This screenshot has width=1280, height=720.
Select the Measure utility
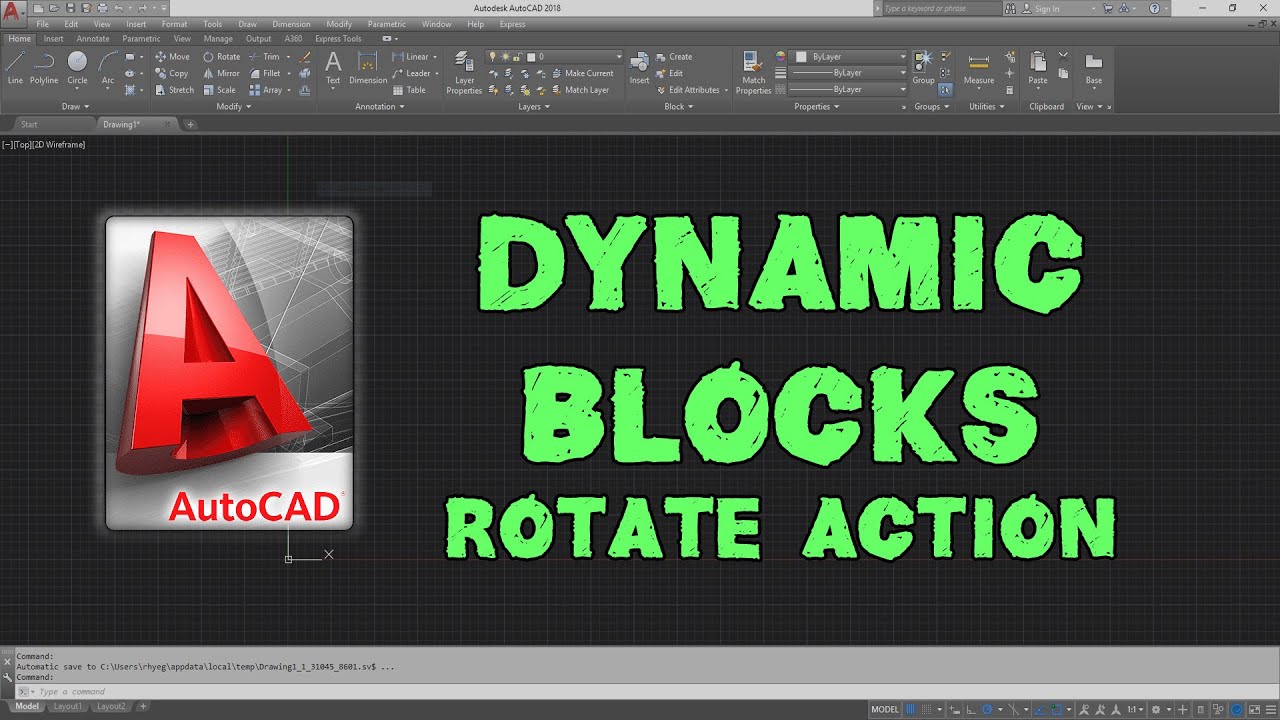point(979,70)
